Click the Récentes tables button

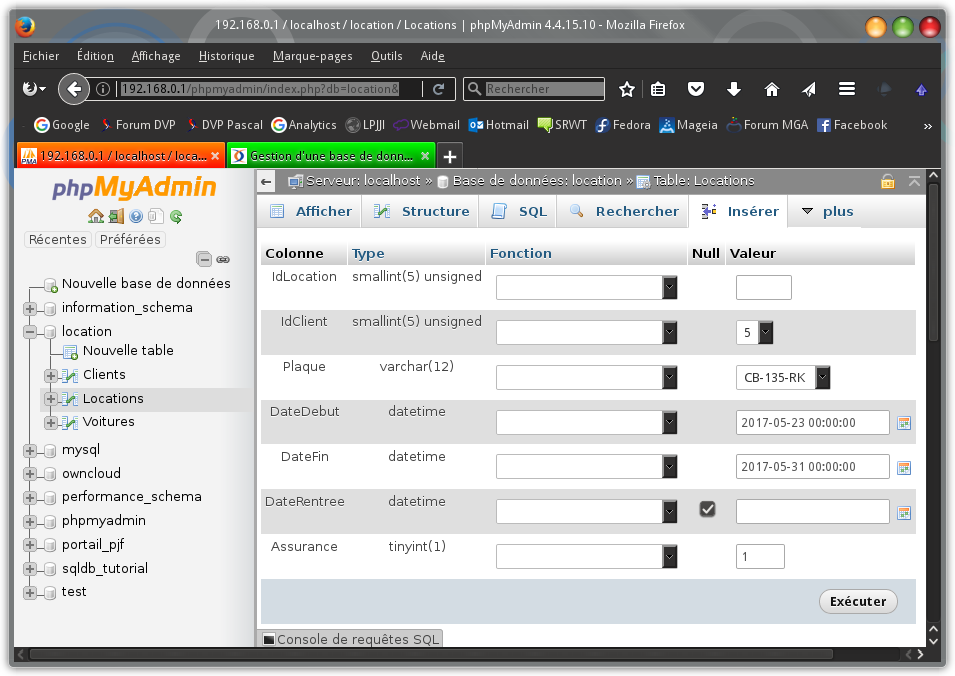57,239
